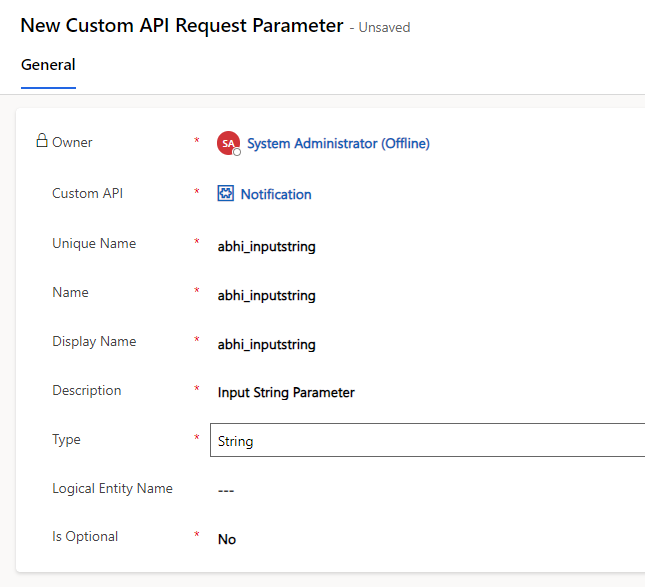Click the Unique Name label

click(94, 244)
